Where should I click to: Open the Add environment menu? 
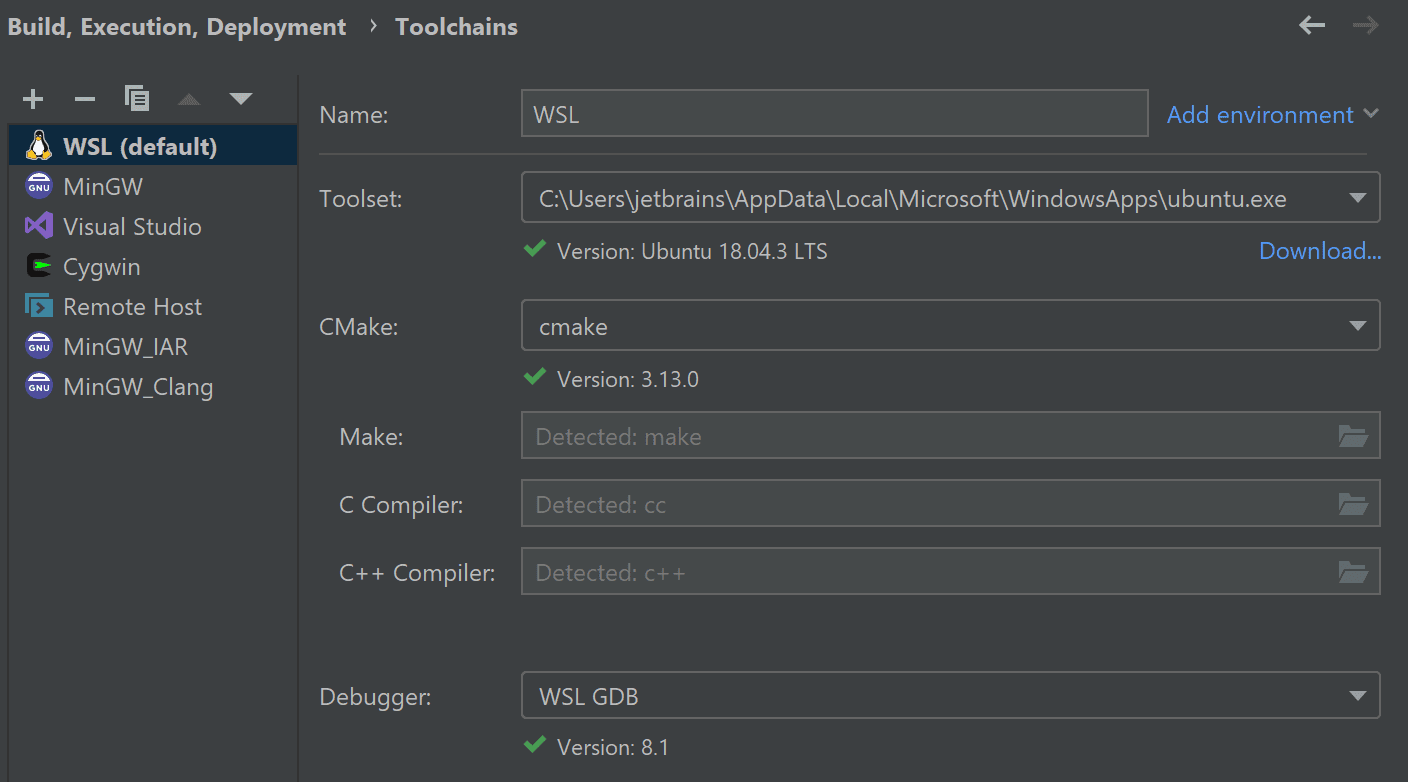(1272, 115)
